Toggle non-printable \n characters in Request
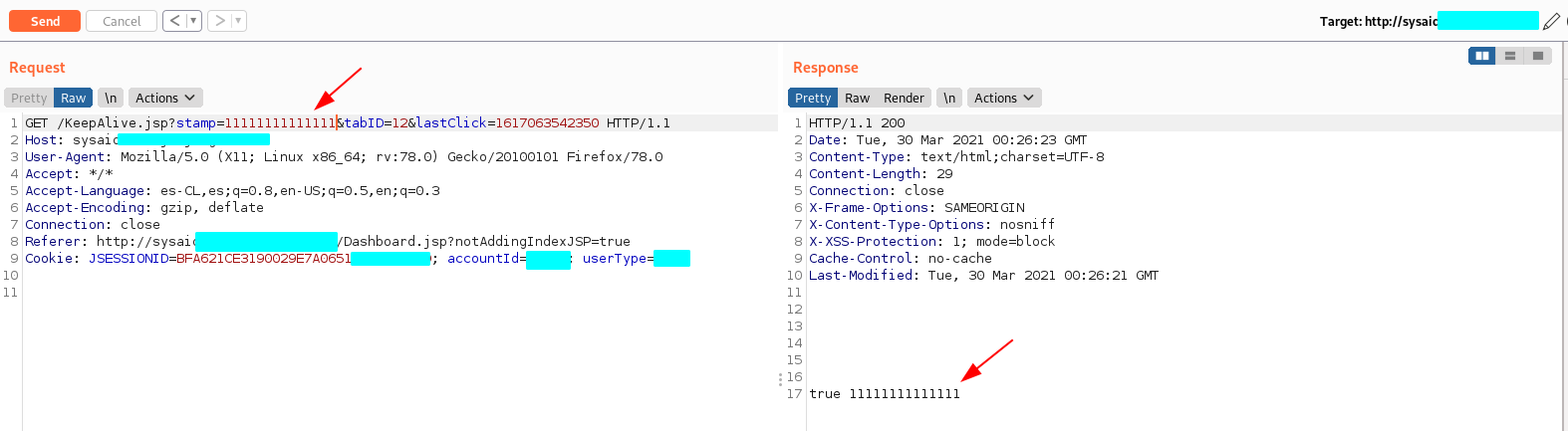 (x=111, y=98)
